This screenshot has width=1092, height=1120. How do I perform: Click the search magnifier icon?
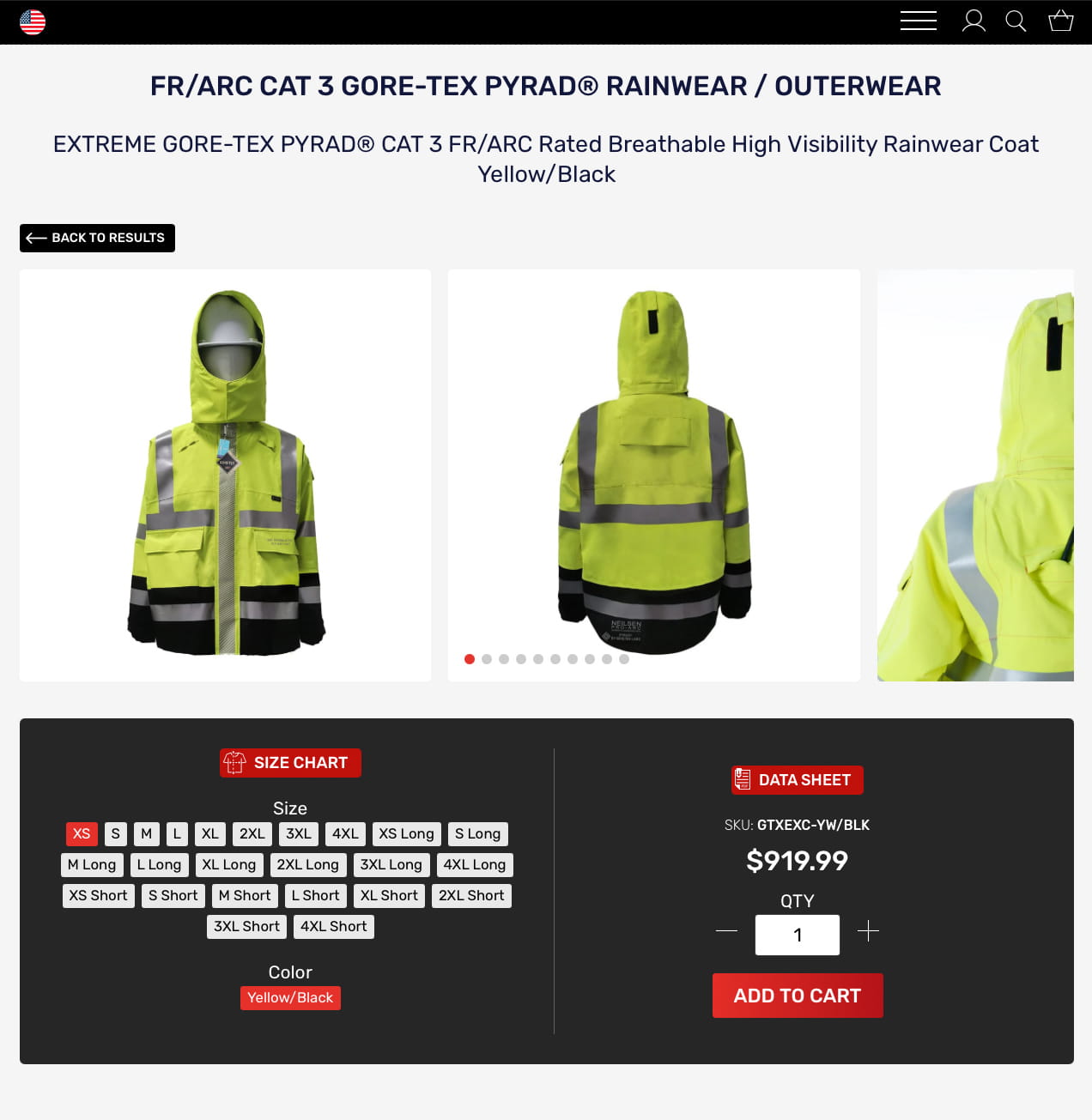[1016, 21]
